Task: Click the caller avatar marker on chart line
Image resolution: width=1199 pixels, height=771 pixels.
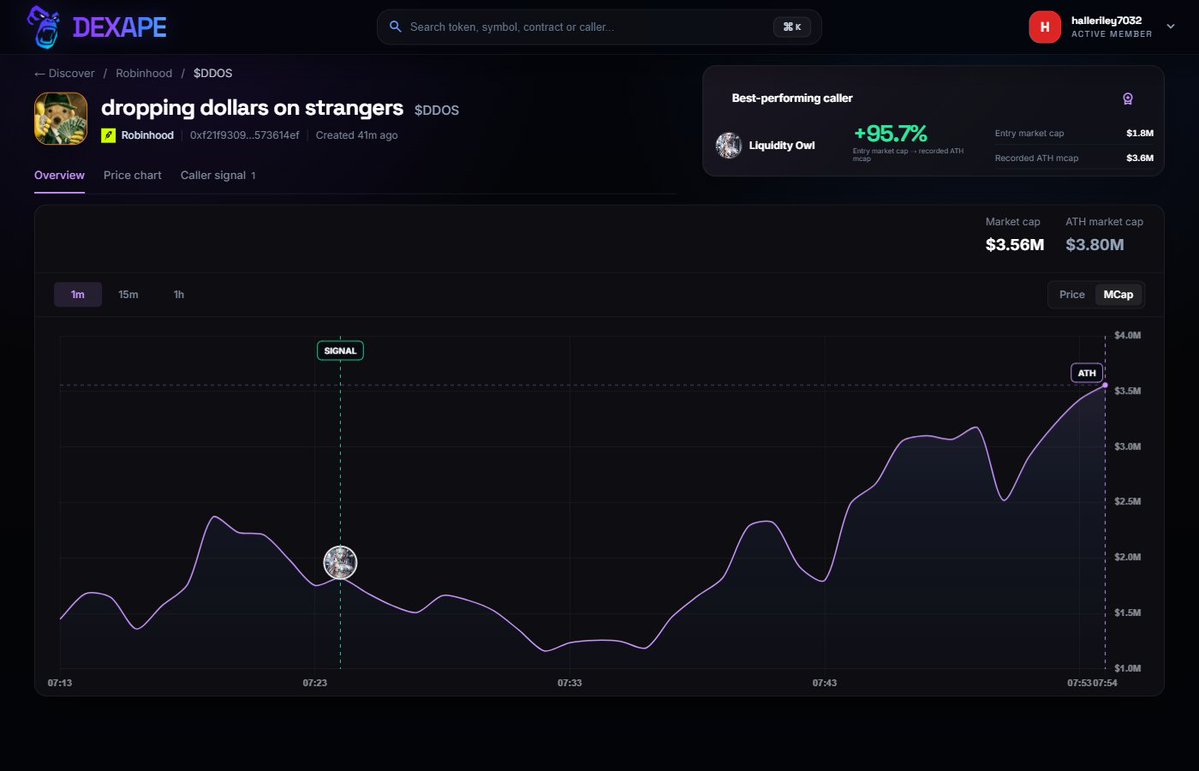Action: [340, 562]
